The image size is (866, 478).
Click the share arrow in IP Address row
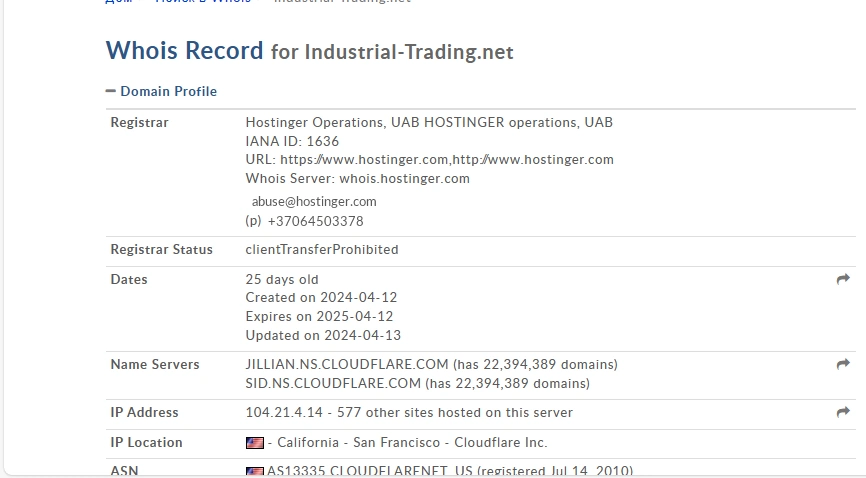tap(843, 412)
